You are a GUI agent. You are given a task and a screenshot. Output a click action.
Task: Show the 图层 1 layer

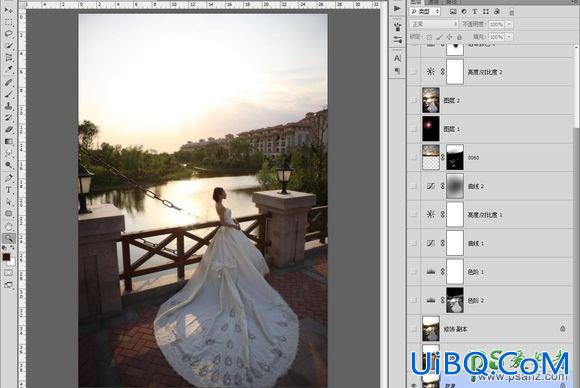[414, 129]
